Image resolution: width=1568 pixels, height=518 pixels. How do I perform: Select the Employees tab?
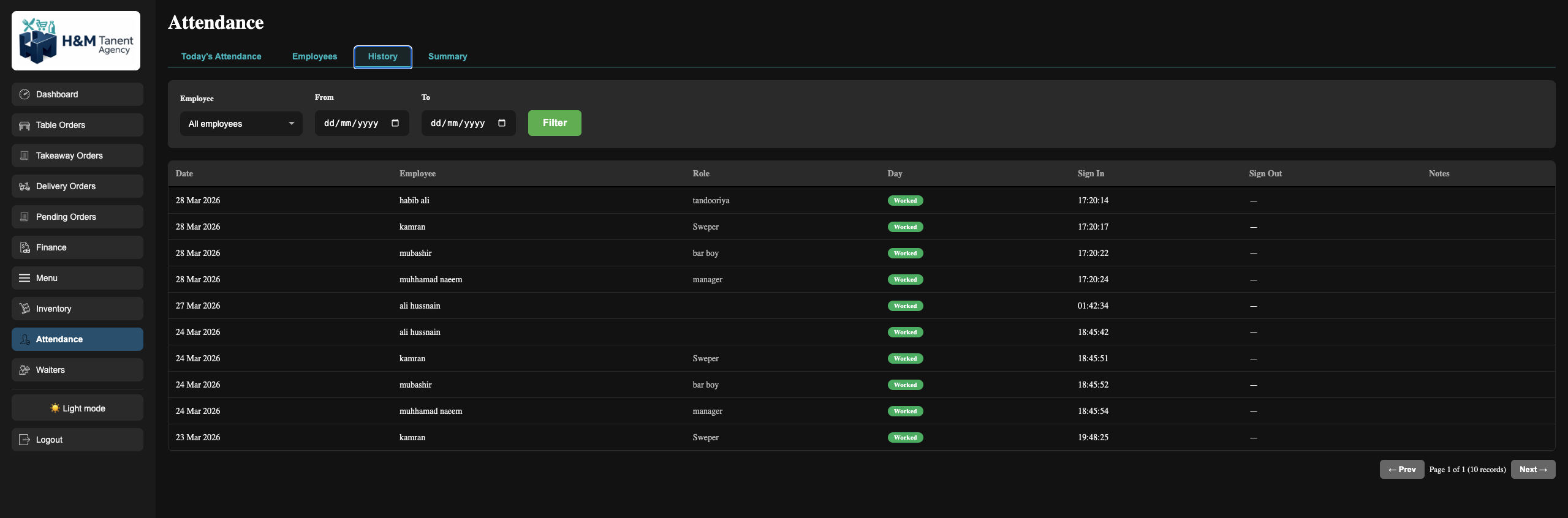[x=314, y=56]
